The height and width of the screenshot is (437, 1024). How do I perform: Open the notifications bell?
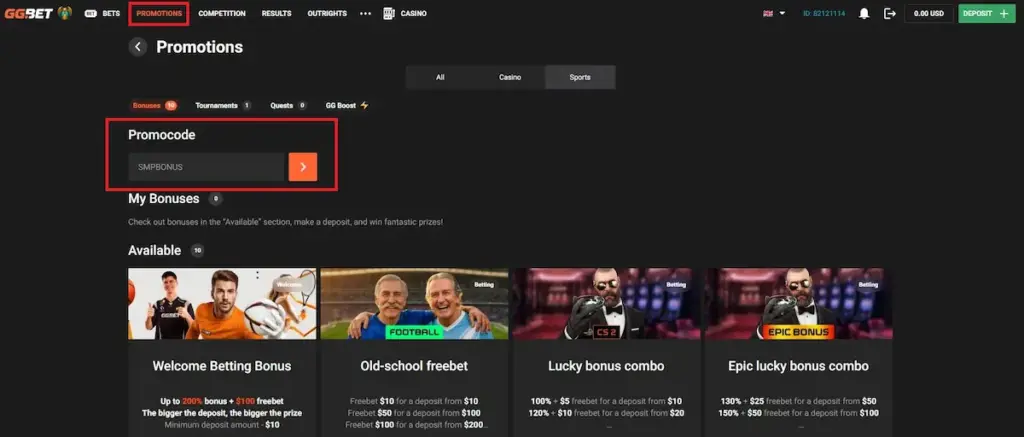pos(864,13)
